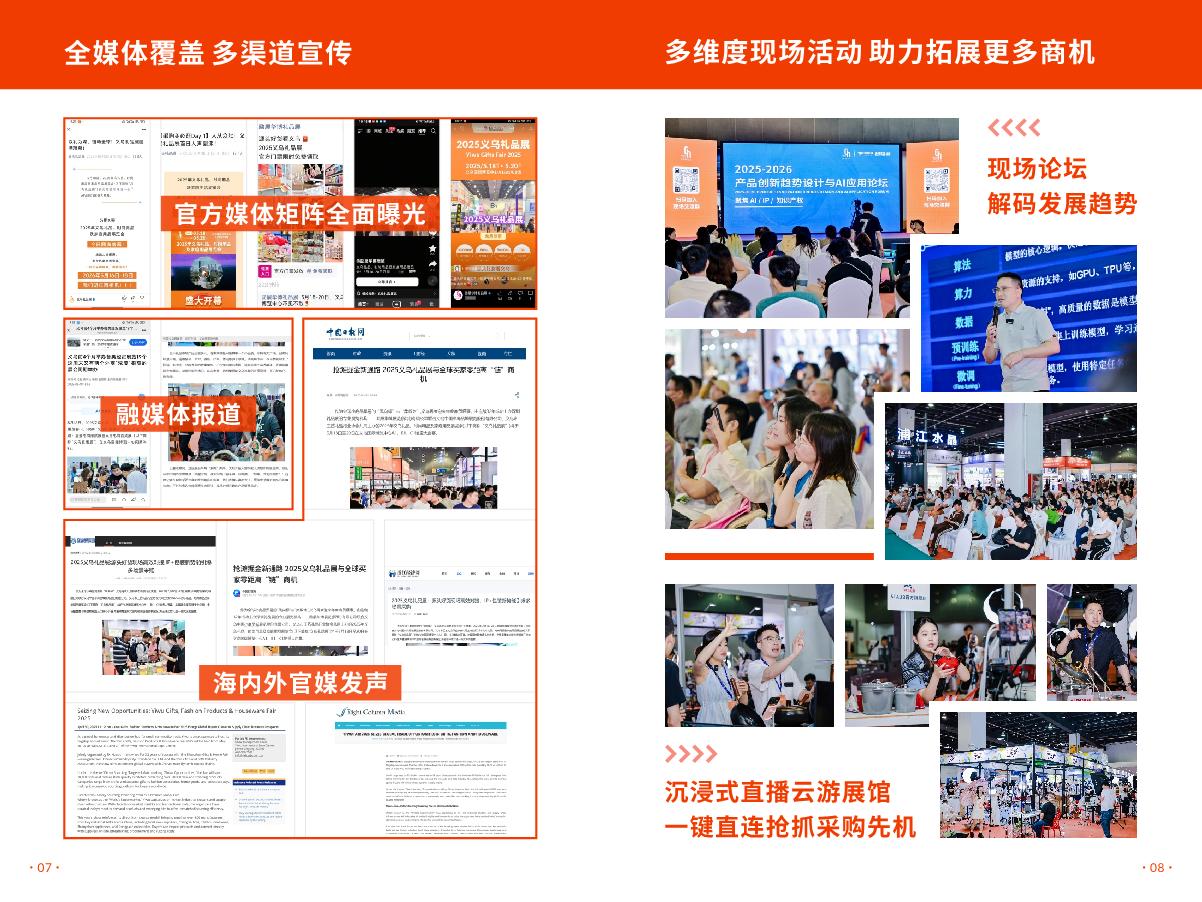Click the right-pointing orange chevrons icon

(691, 753)
